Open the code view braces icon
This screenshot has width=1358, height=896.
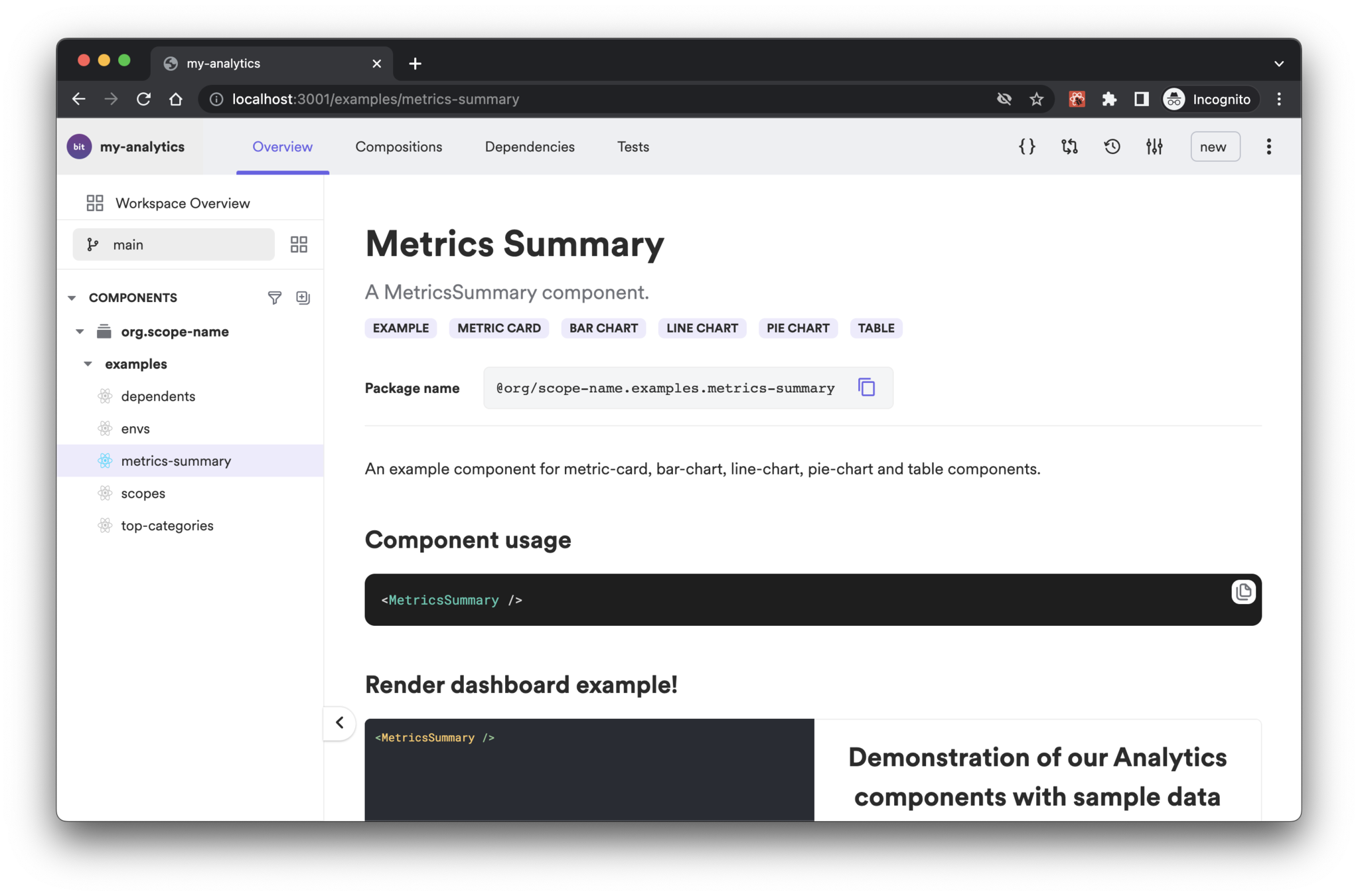click(x=1026, y=147)
